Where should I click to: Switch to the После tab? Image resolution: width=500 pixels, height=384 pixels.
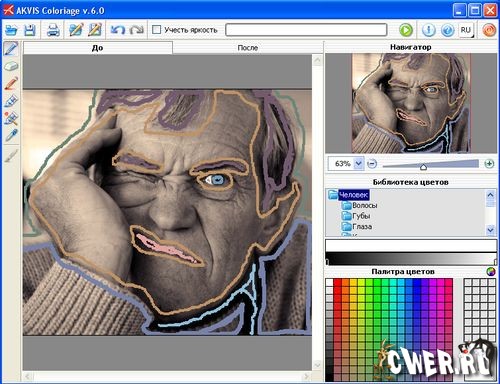(x=248, y=48)
